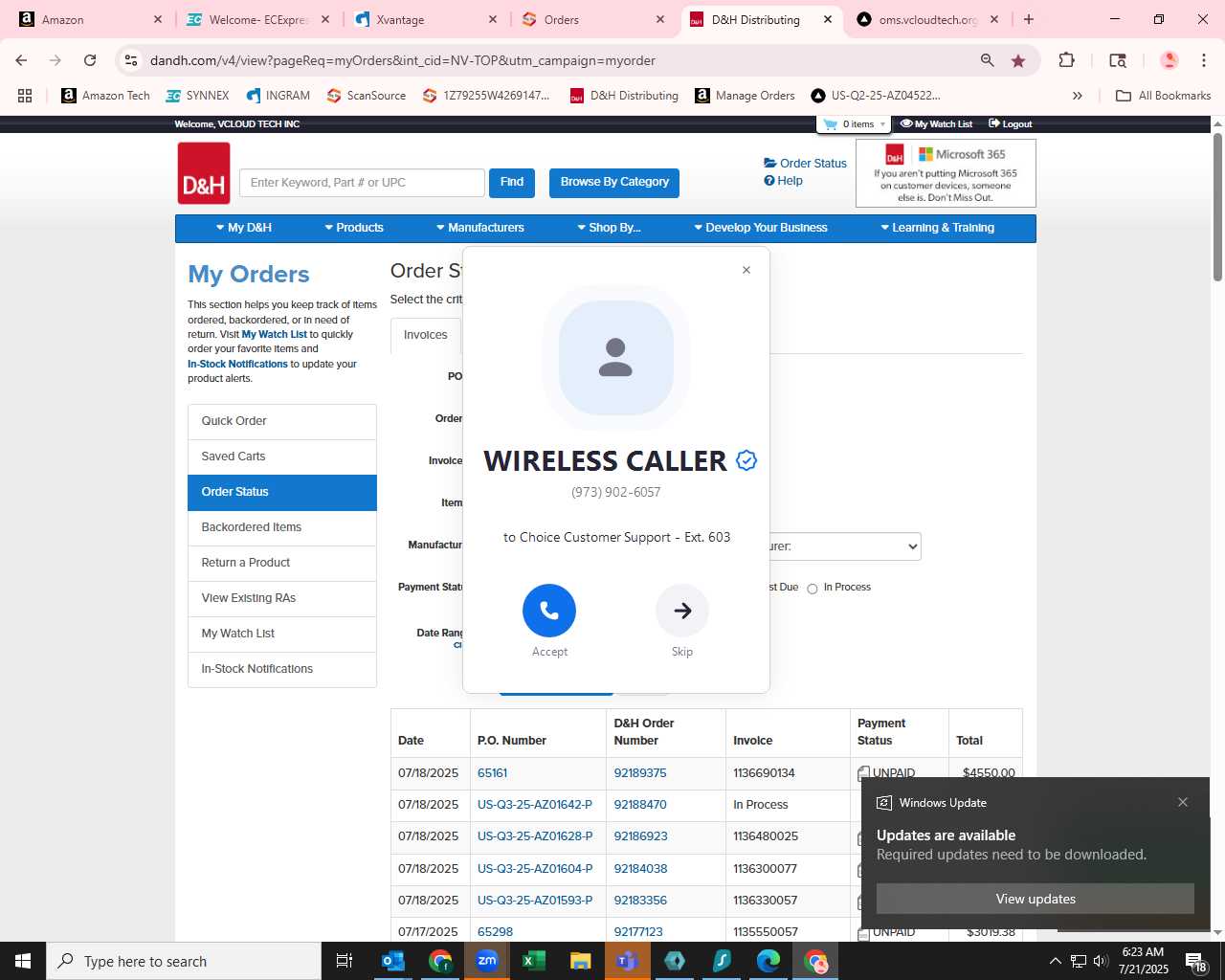The image size is (1225, 980).
Task: Expand the Manufacturers menu
Action: pos(480,228)
